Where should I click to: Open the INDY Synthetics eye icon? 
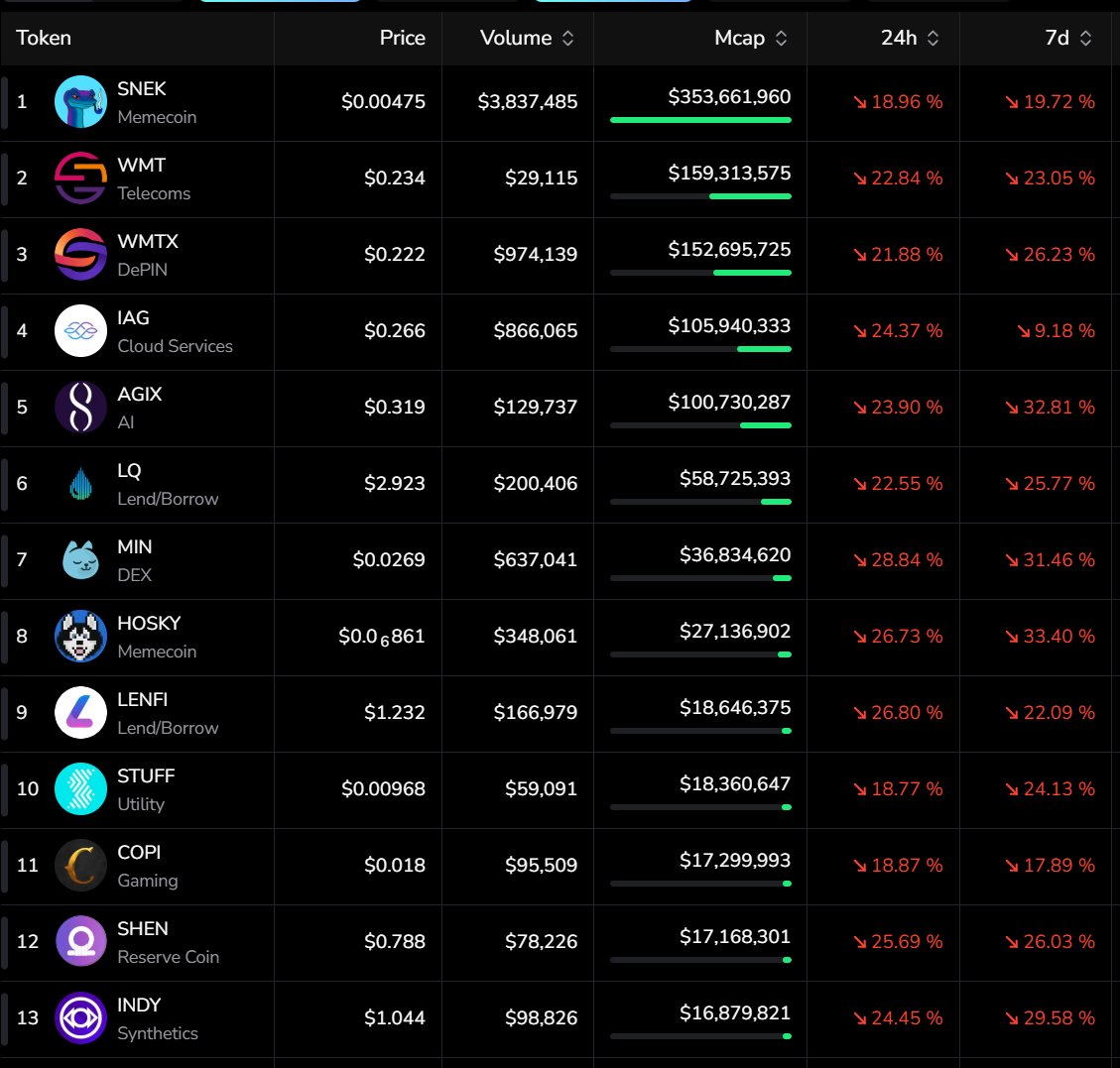pos(80,1018)
